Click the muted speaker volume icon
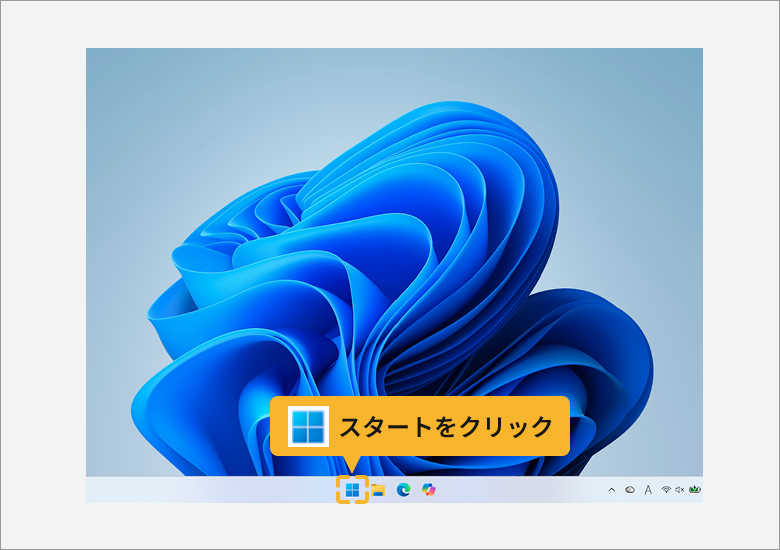The image size is (780, 550). 680,490
